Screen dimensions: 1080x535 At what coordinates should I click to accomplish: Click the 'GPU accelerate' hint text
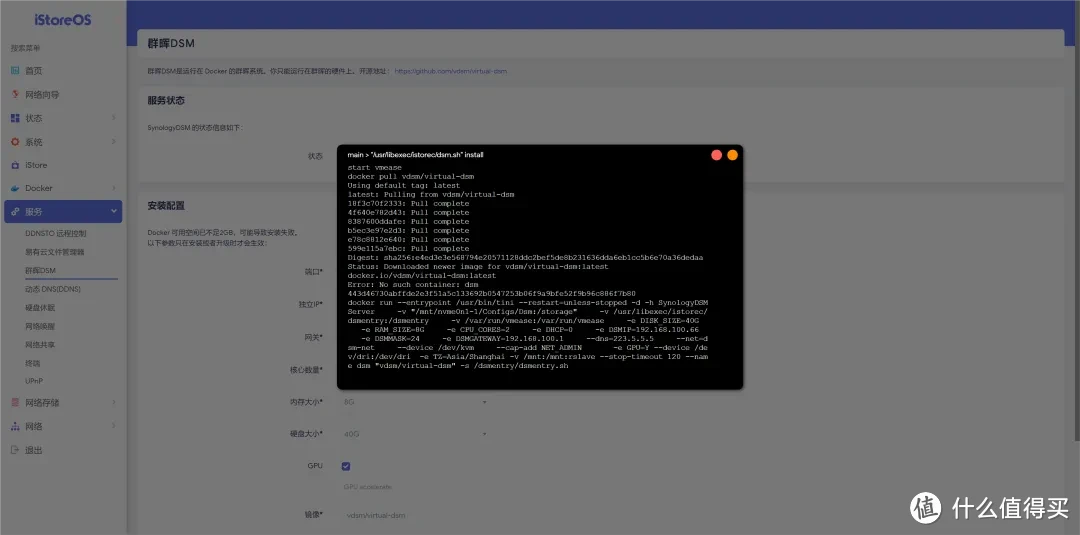tap(368, 487)
